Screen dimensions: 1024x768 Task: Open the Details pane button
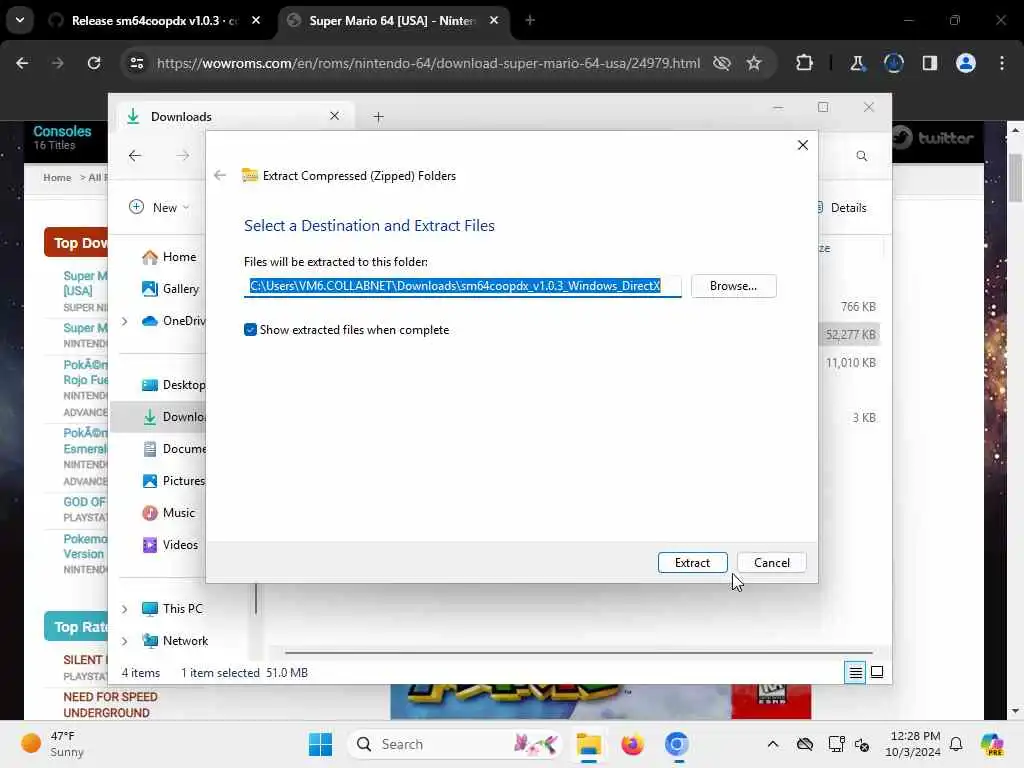point(841,208)
